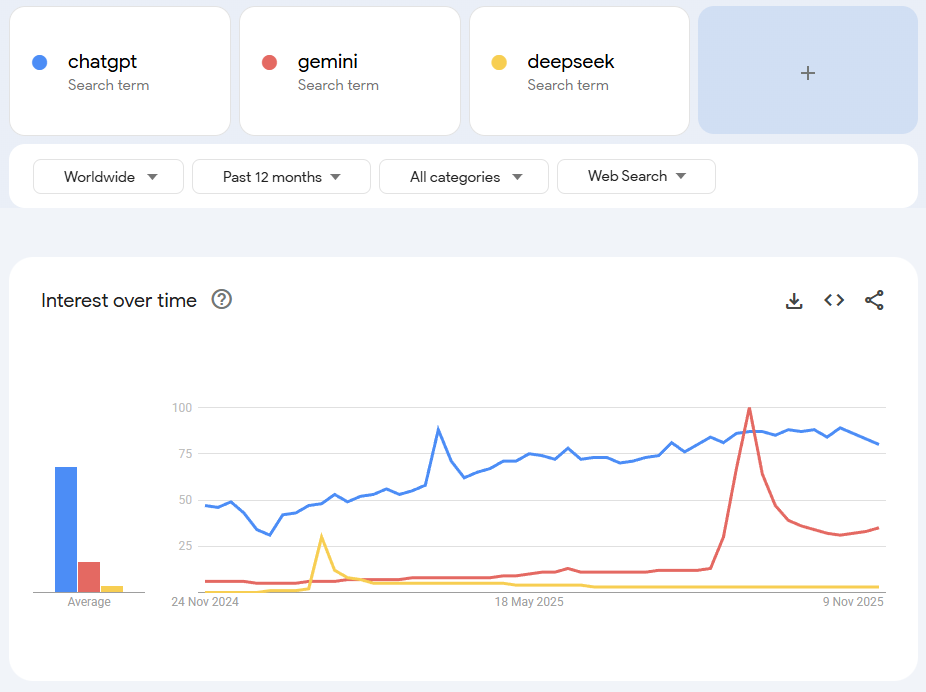The height and width of the screenshot is (692, 926).
Task: Open the All categories dropdown
Action: coord(464,177)
